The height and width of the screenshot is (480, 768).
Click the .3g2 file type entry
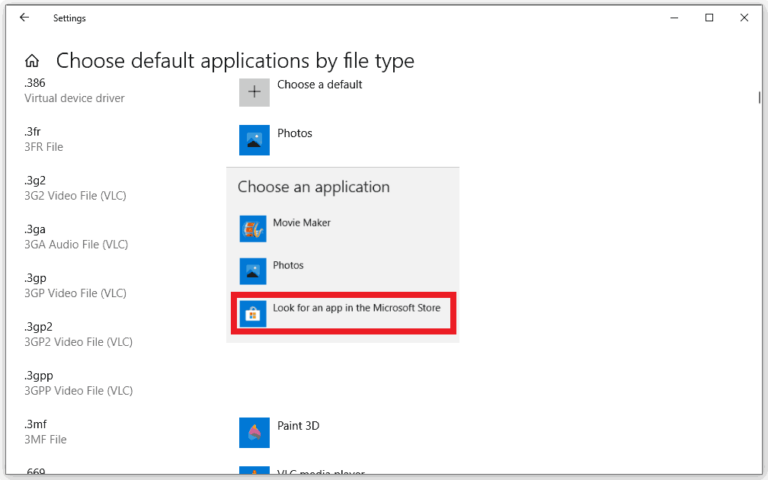(x=75, y=188)
